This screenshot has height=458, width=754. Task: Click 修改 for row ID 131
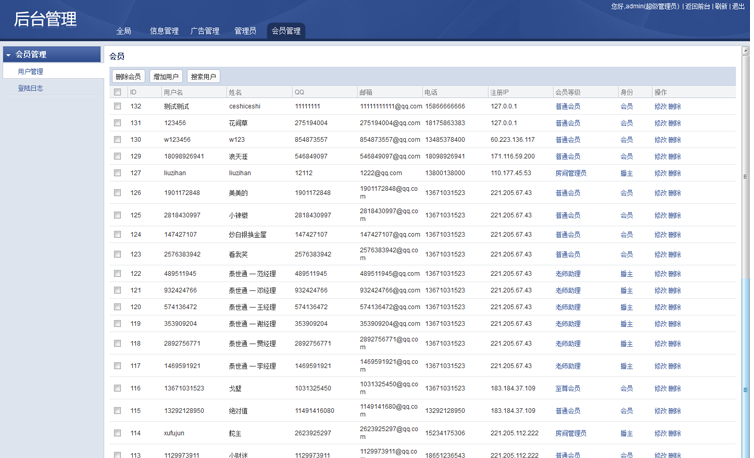660,123
